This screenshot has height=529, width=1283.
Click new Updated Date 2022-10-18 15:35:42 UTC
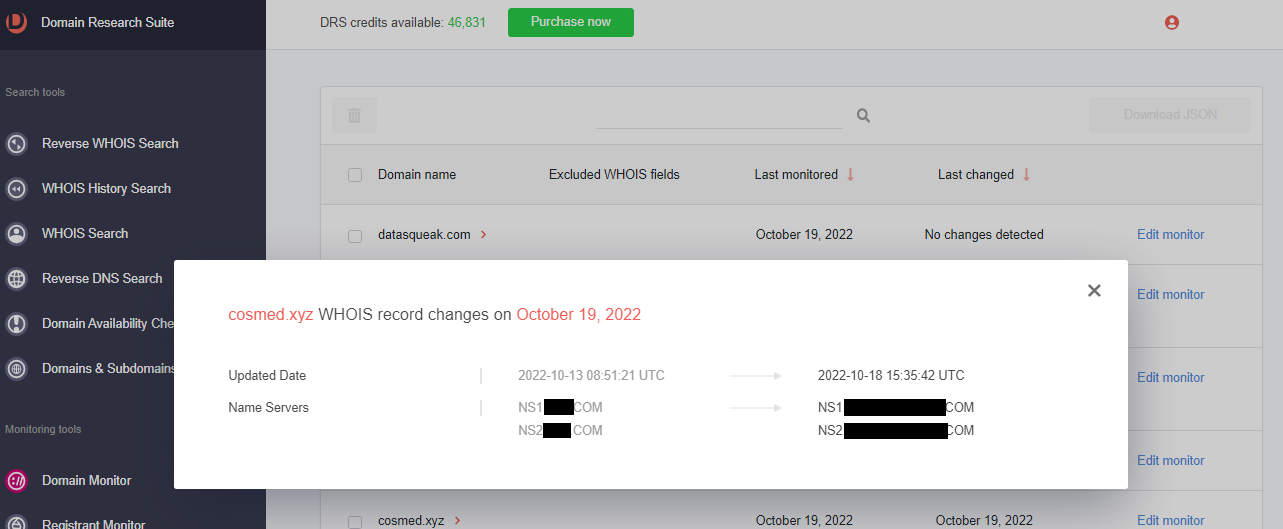[x=891, y=376]
